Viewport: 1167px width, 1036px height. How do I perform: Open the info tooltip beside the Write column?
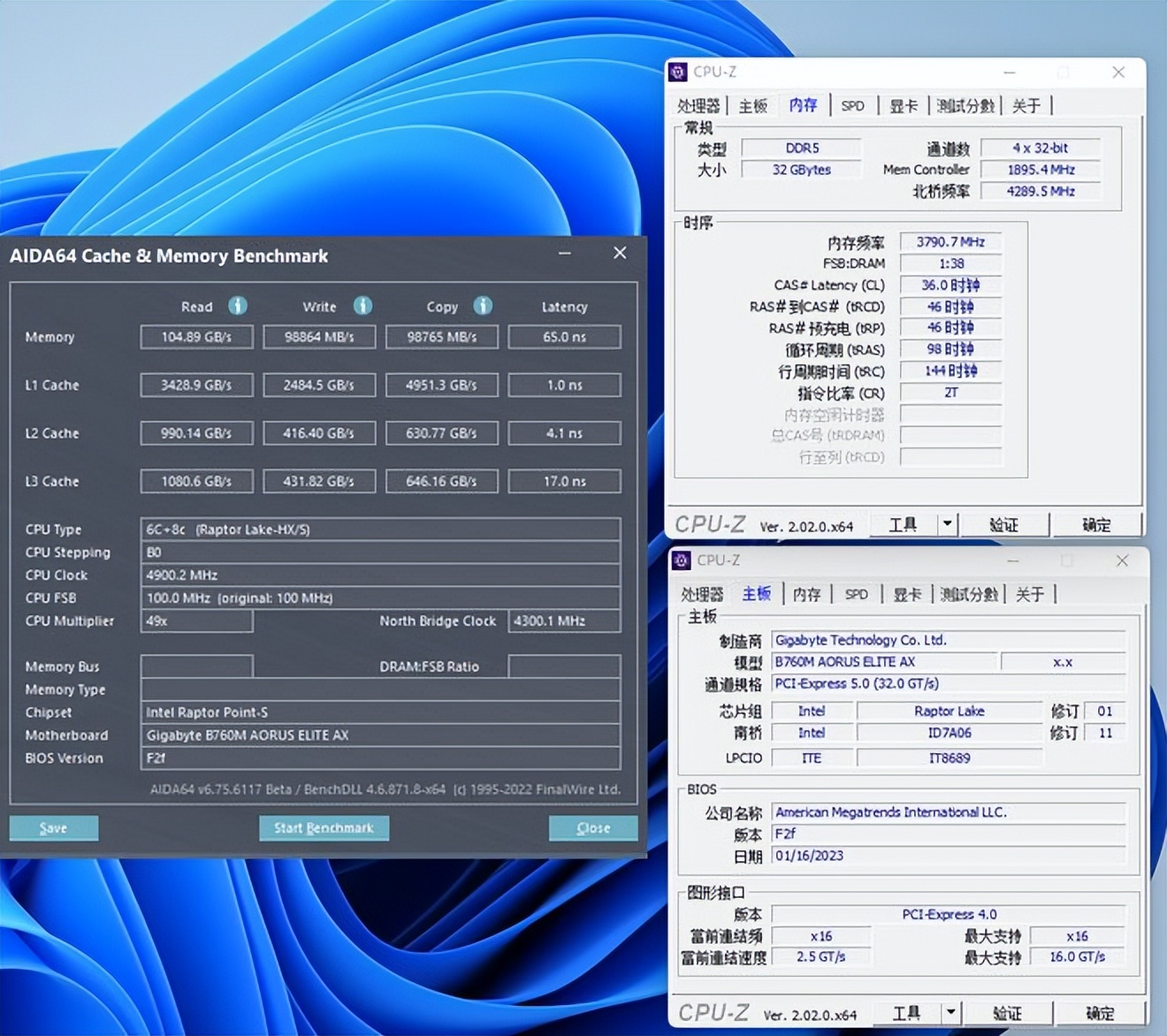click(362, 306)
